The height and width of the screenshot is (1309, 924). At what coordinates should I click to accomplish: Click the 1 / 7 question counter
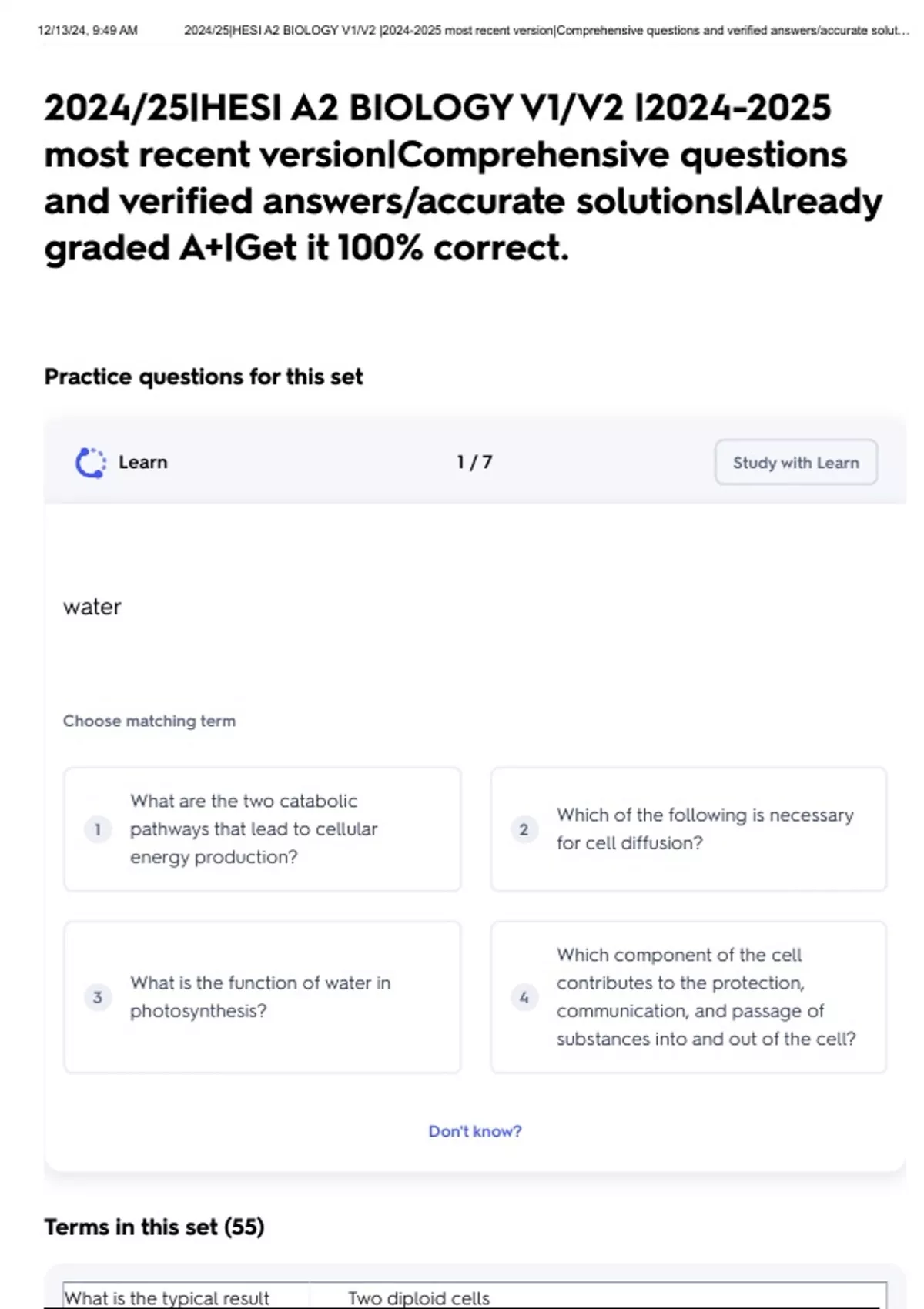click(x=474, y=462)
